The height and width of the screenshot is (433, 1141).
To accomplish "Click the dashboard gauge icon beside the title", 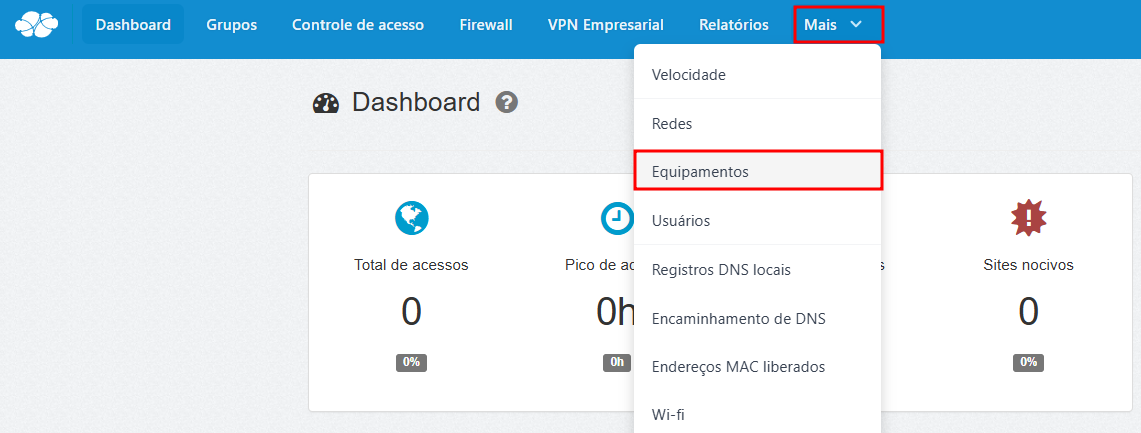I will [327, 103].
